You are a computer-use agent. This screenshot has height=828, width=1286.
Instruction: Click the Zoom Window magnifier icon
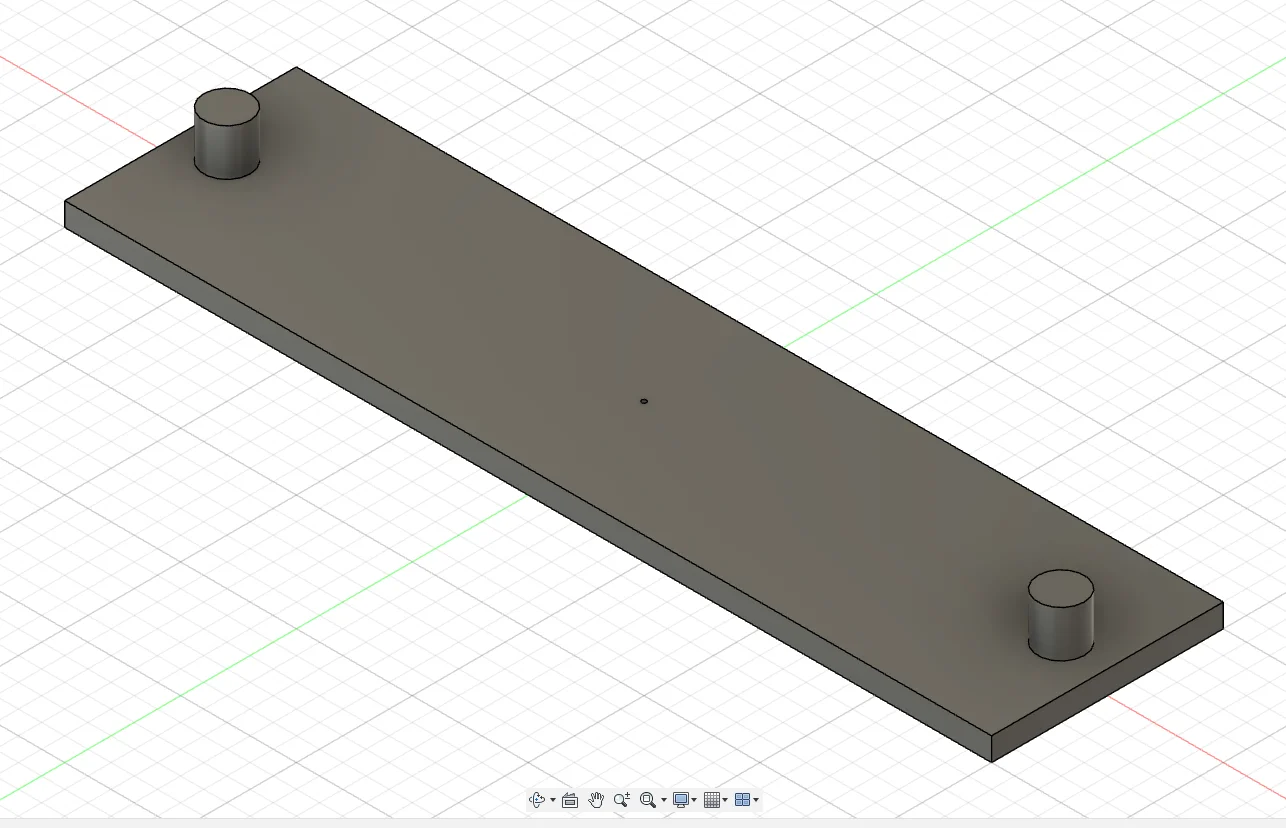(647, 800)
